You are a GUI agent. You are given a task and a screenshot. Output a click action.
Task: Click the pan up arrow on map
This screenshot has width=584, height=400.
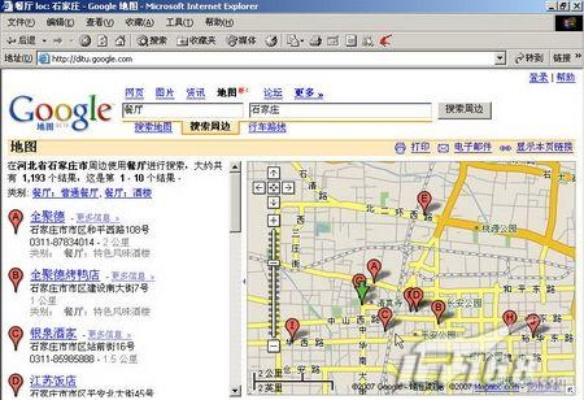[x=273, y=173]
